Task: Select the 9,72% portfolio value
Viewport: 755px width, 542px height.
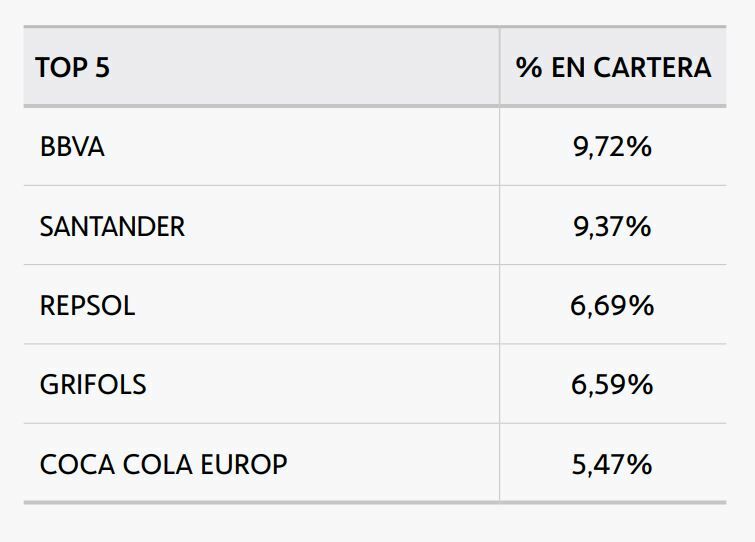Action: tap(612, 147)
